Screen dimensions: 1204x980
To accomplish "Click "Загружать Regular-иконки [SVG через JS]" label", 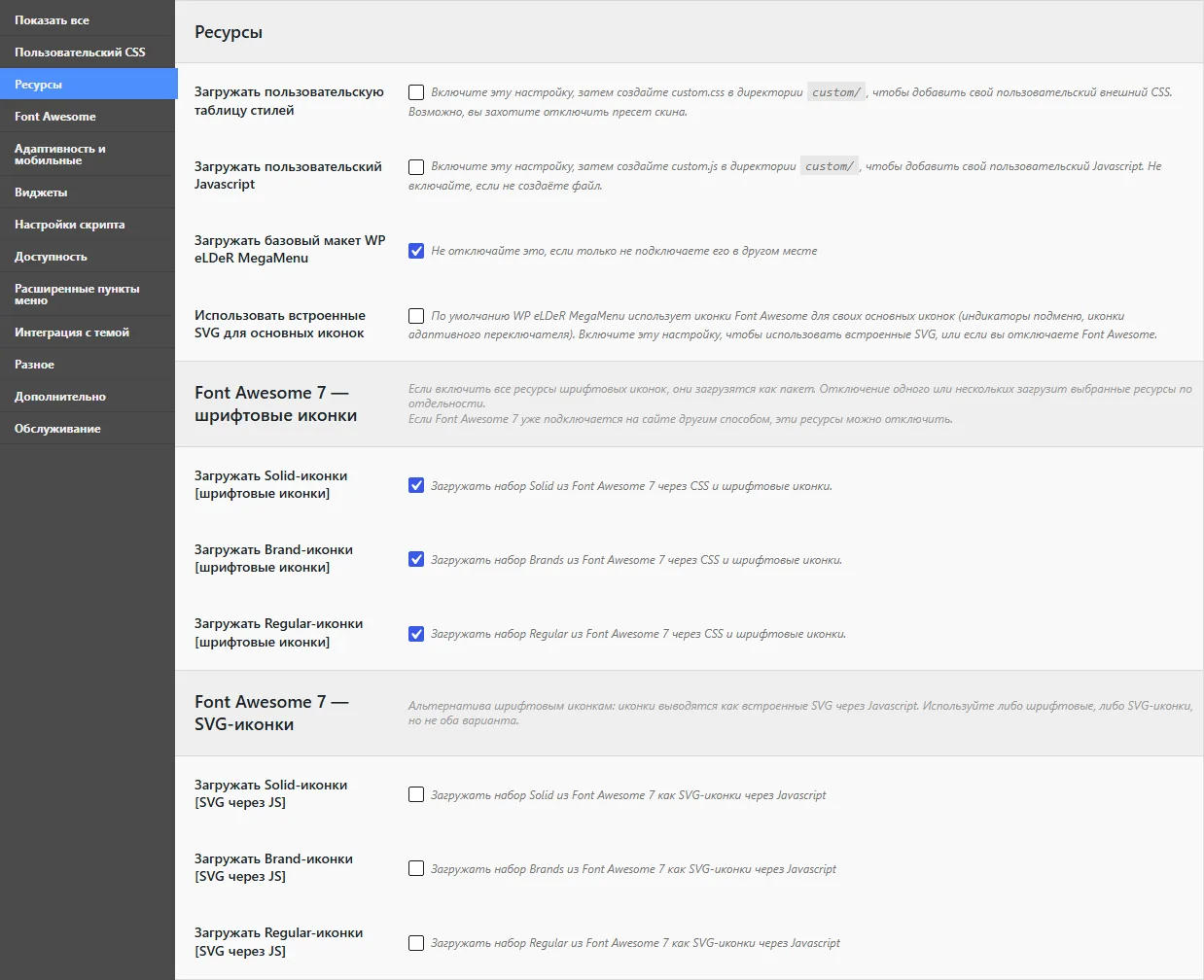I will (x=279, y=942).
